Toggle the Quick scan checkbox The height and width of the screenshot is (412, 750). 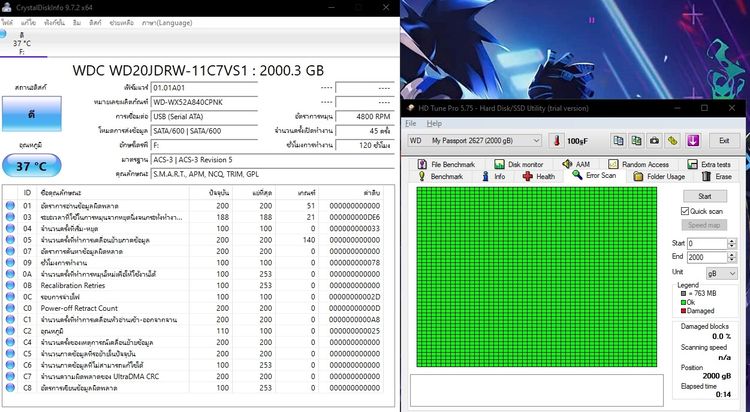coord(685,211)
